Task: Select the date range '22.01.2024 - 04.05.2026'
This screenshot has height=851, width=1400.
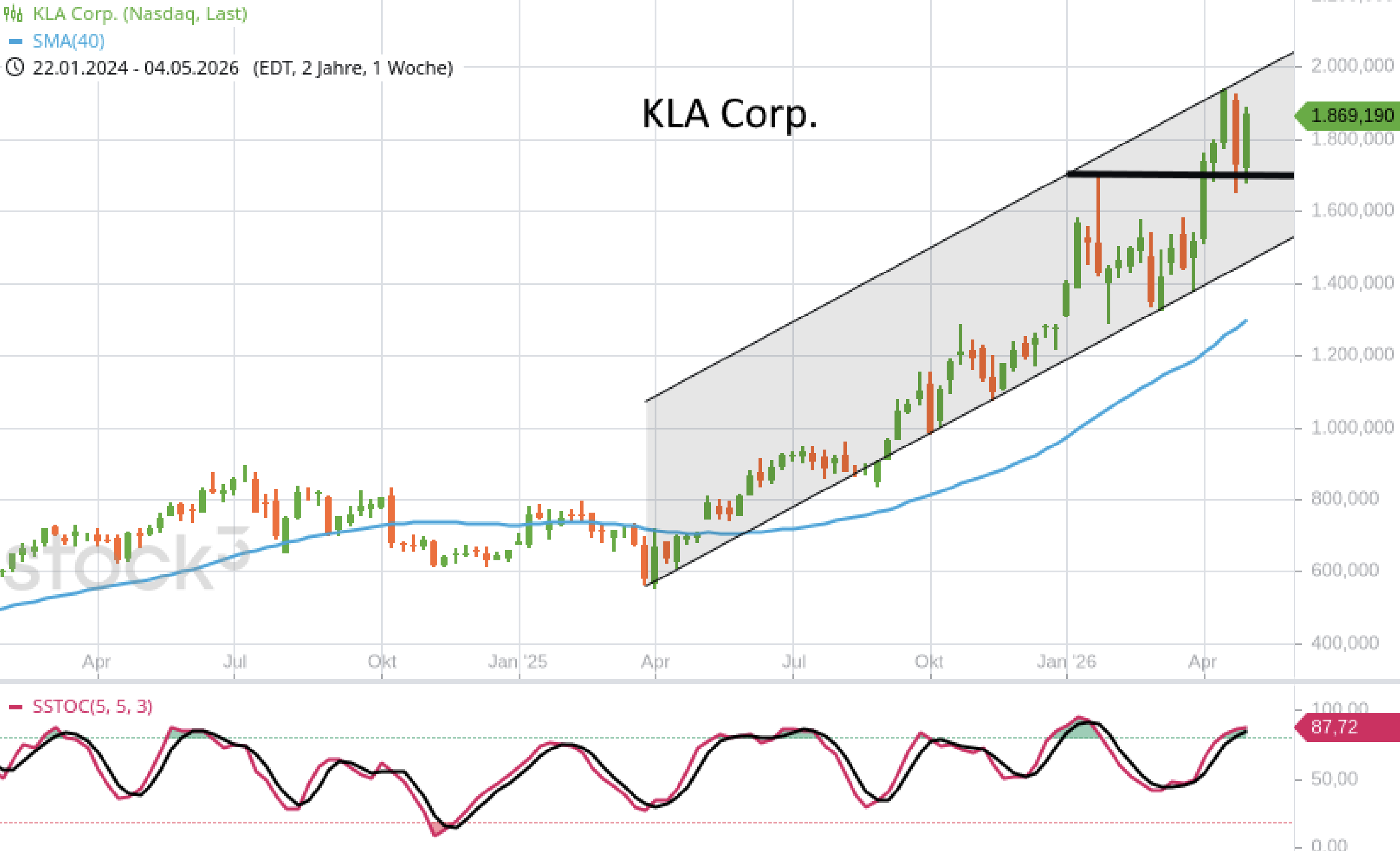Action: tap(135, 68)
